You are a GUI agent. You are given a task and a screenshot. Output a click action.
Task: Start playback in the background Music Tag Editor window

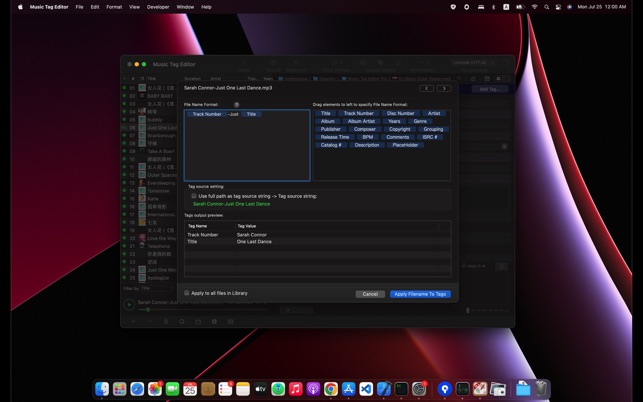click(x=129, y=304)
